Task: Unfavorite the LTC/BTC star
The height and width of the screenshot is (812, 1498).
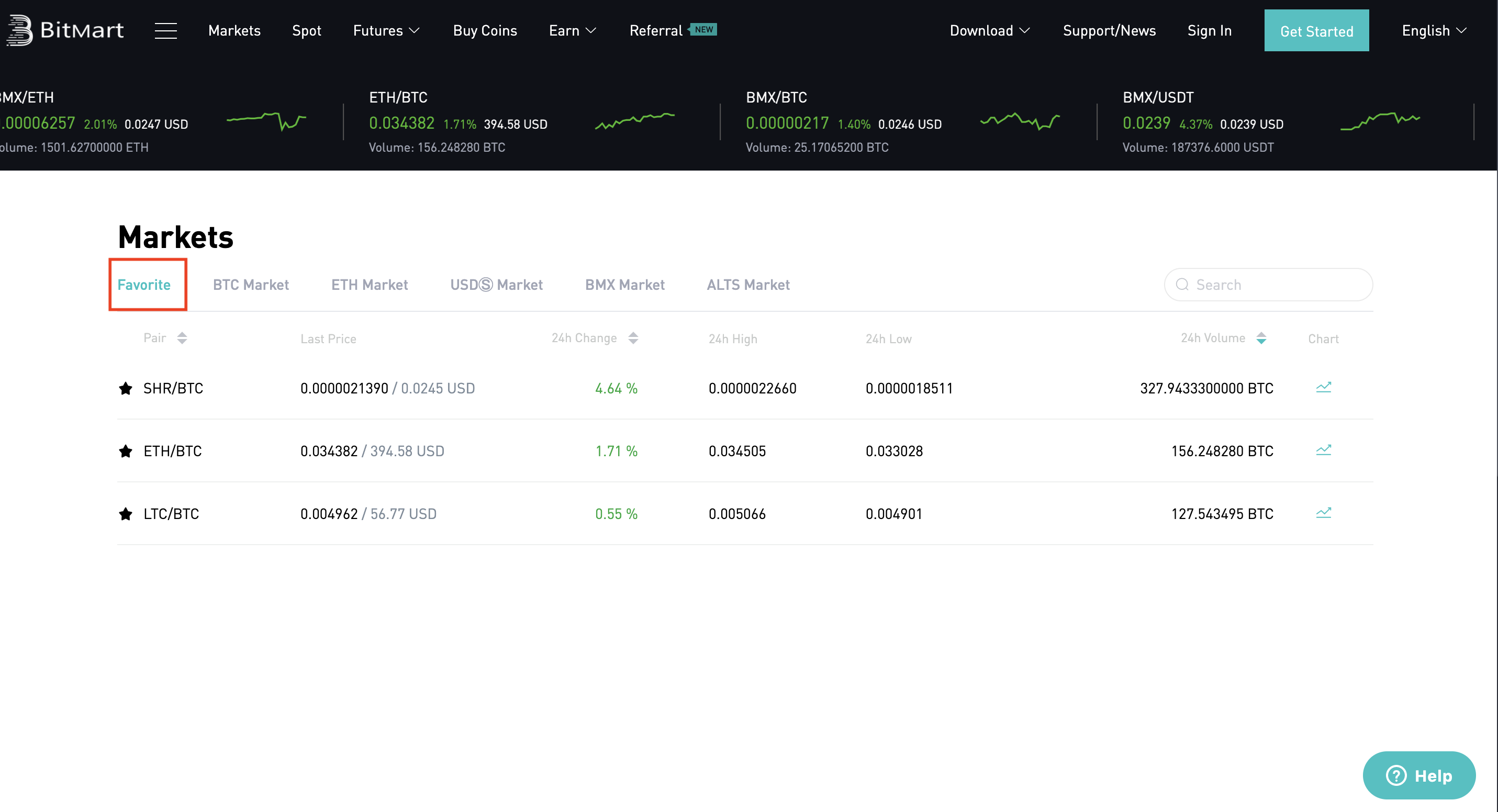Action: tap(126, 514)
